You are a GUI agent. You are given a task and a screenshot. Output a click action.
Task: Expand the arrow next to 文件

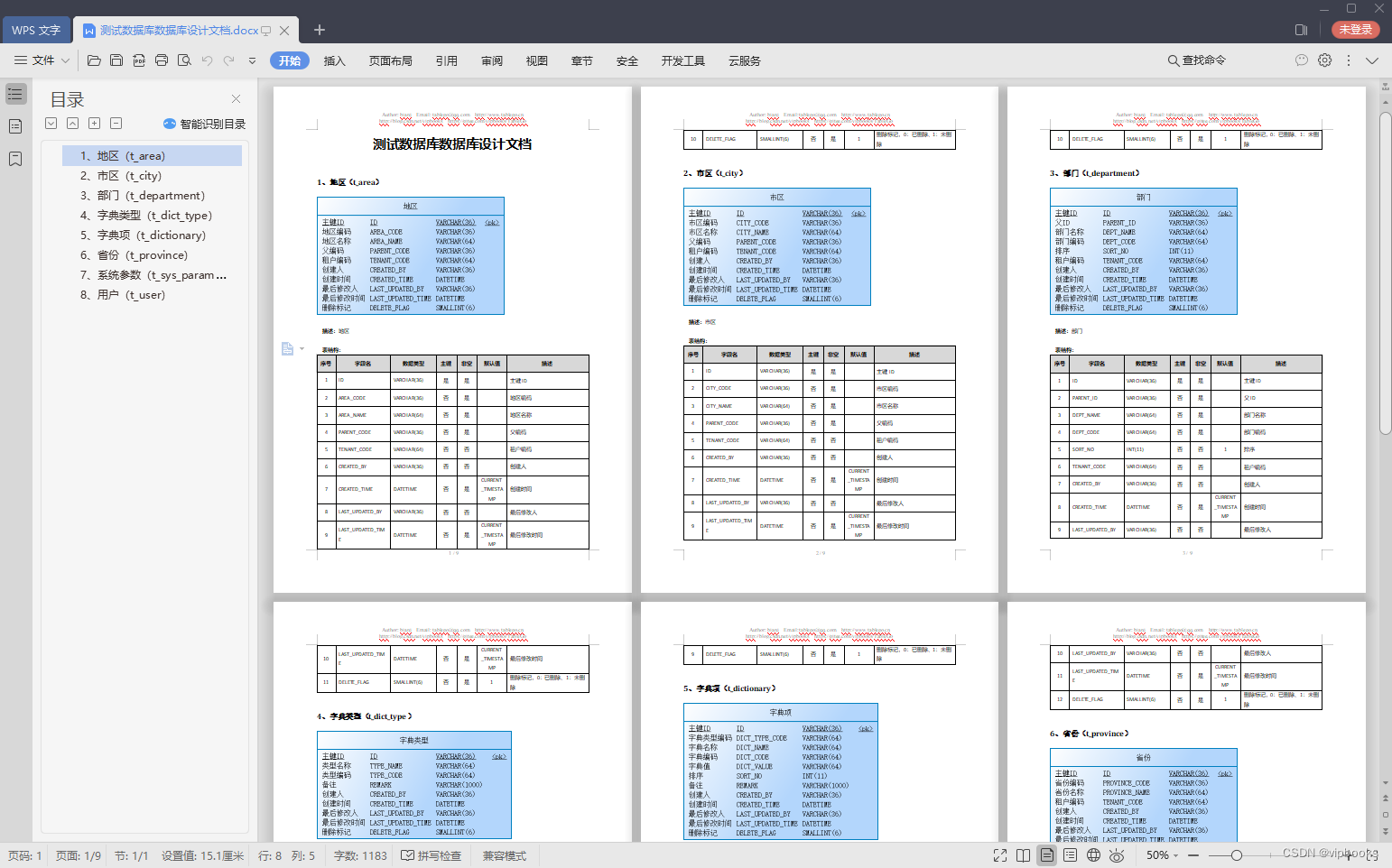tap(65, 60)
